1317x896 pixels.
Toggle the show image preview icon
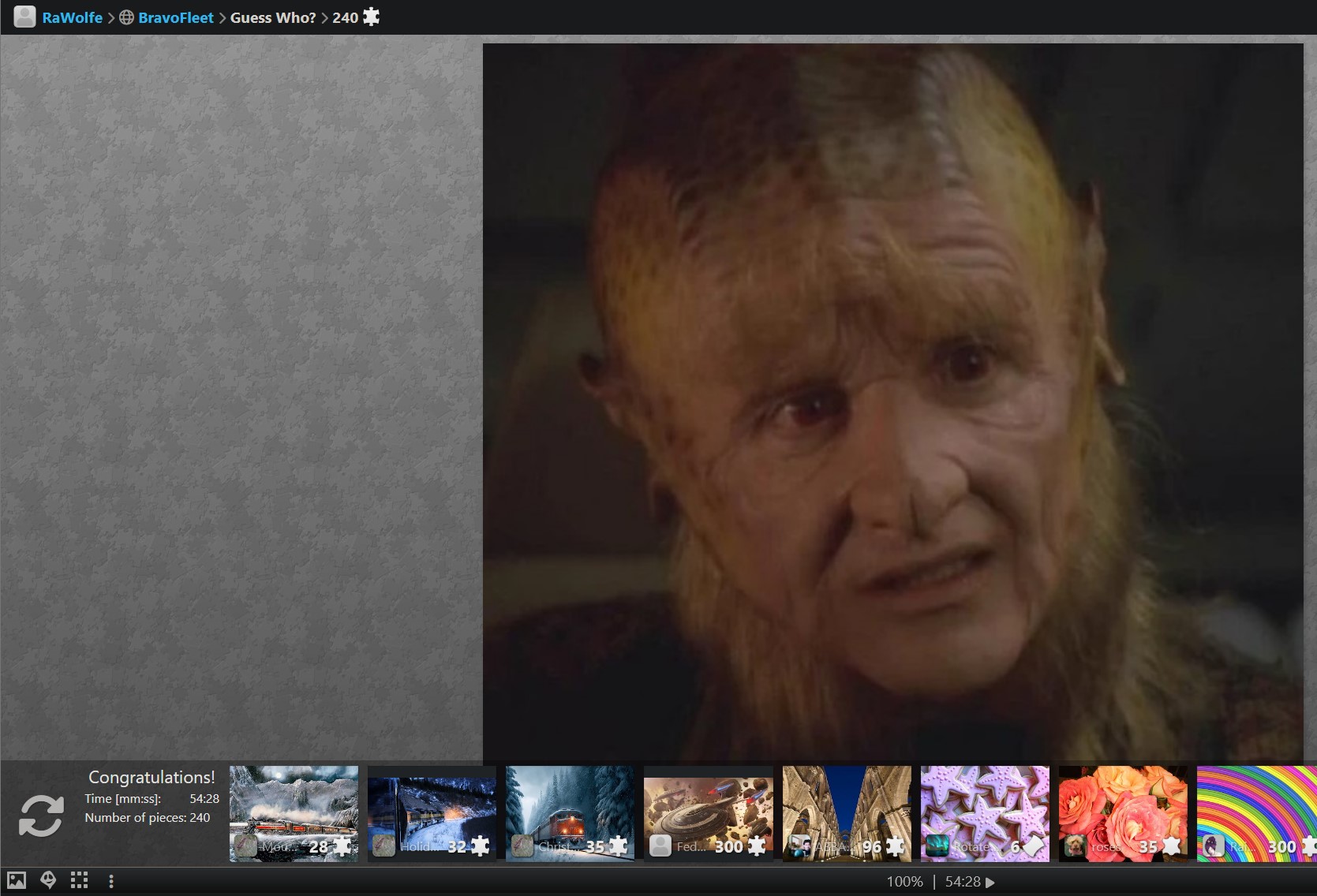[x=17, y=880]
